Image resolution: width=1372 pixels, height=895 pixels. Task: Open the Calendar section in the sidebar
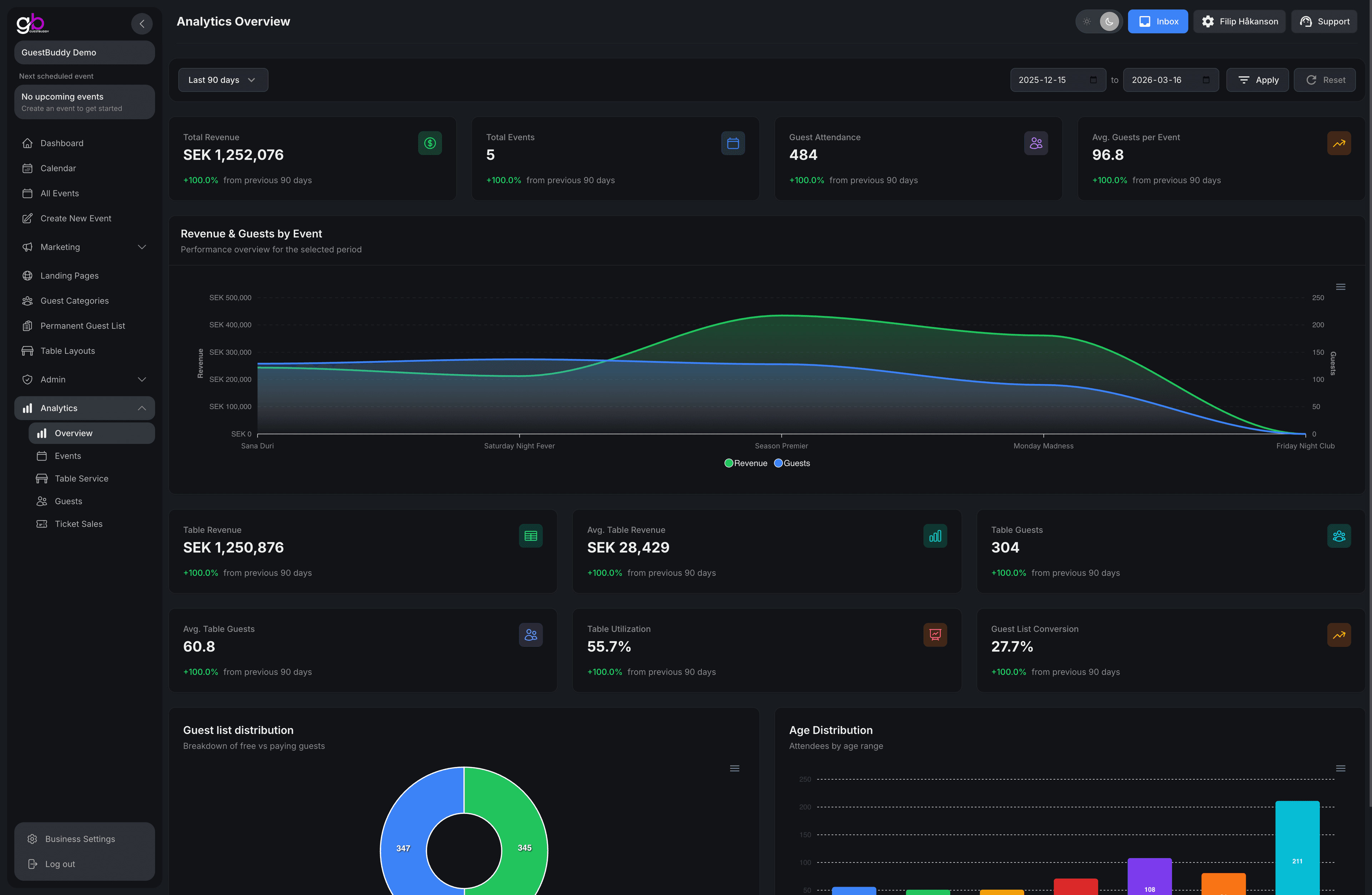(58, 168)
